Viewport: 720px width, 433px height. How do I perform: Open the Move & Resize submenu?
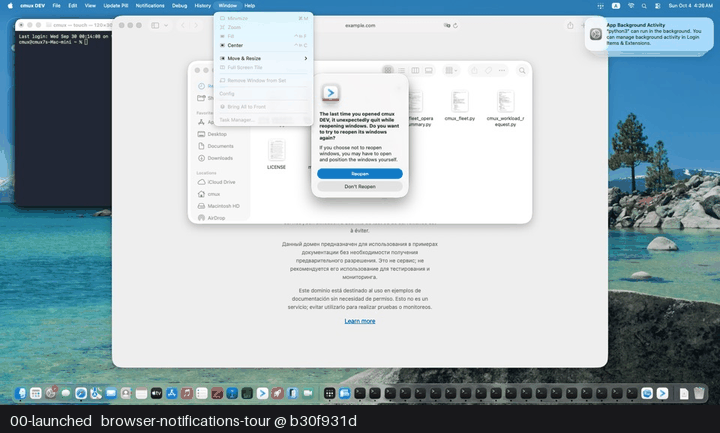coord(264,58)
